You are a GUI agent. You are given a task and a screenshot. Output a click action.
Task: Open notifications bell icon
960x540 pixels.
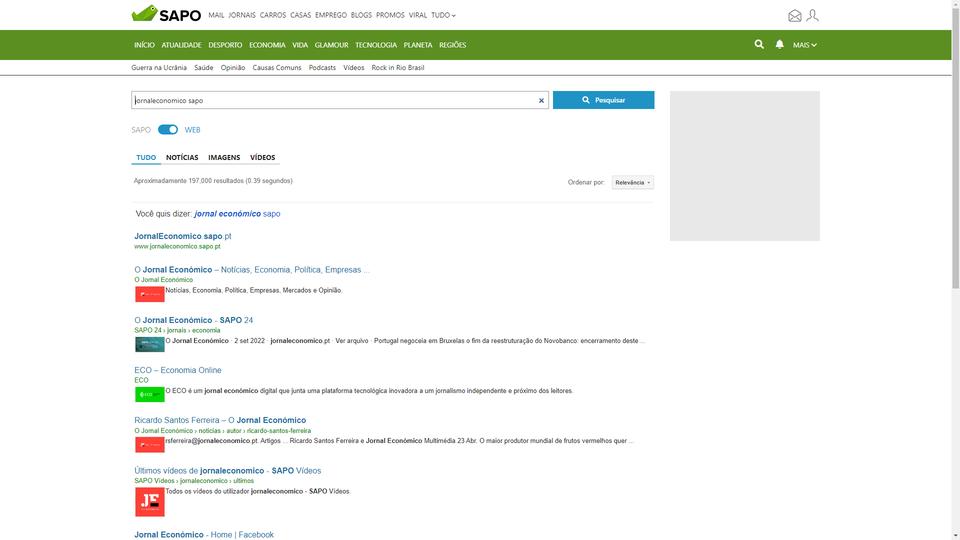[x=779, y=44]
